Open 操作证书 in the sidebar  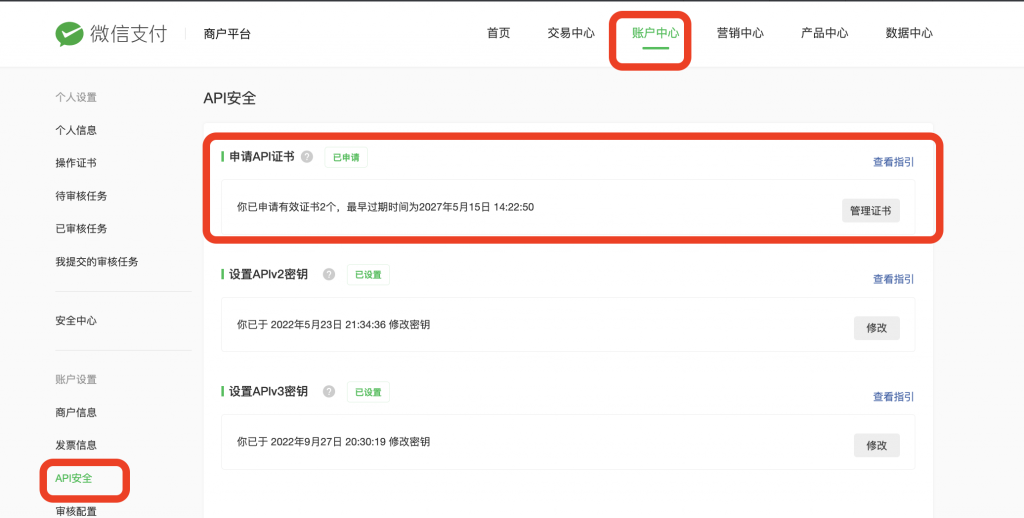click(76, 163)
